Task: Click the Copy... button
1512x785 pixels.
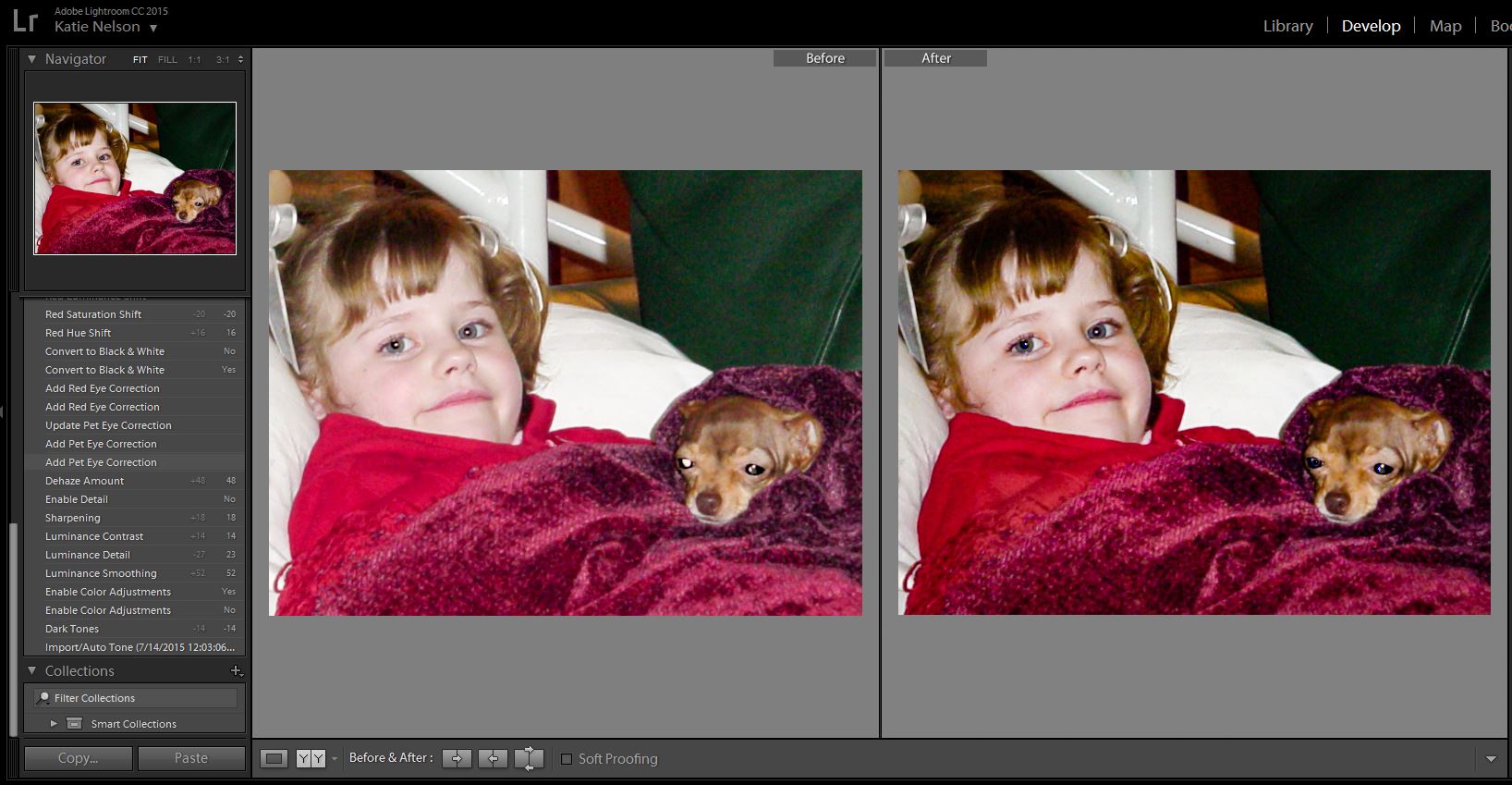Action: (x=78, y=758)
